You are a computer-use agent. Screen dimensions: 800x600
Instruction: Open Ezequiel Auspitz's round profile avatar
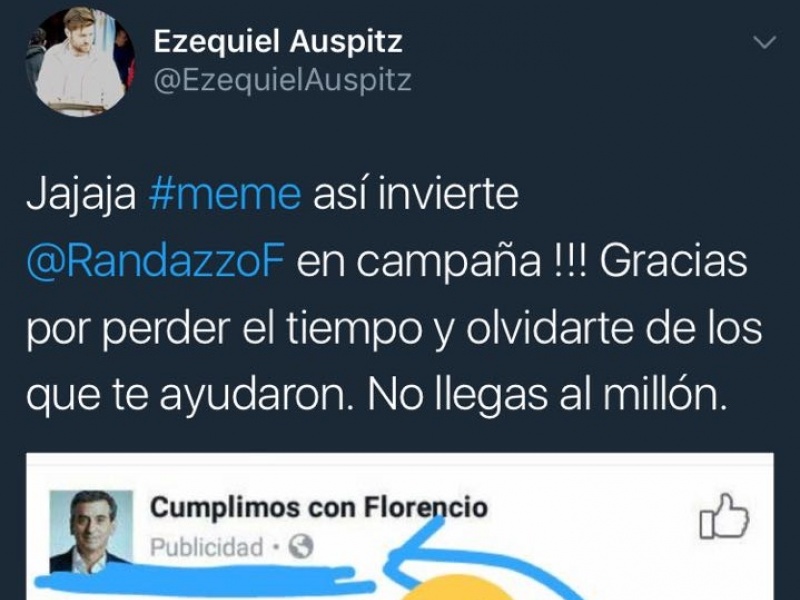tap(80, 62)
